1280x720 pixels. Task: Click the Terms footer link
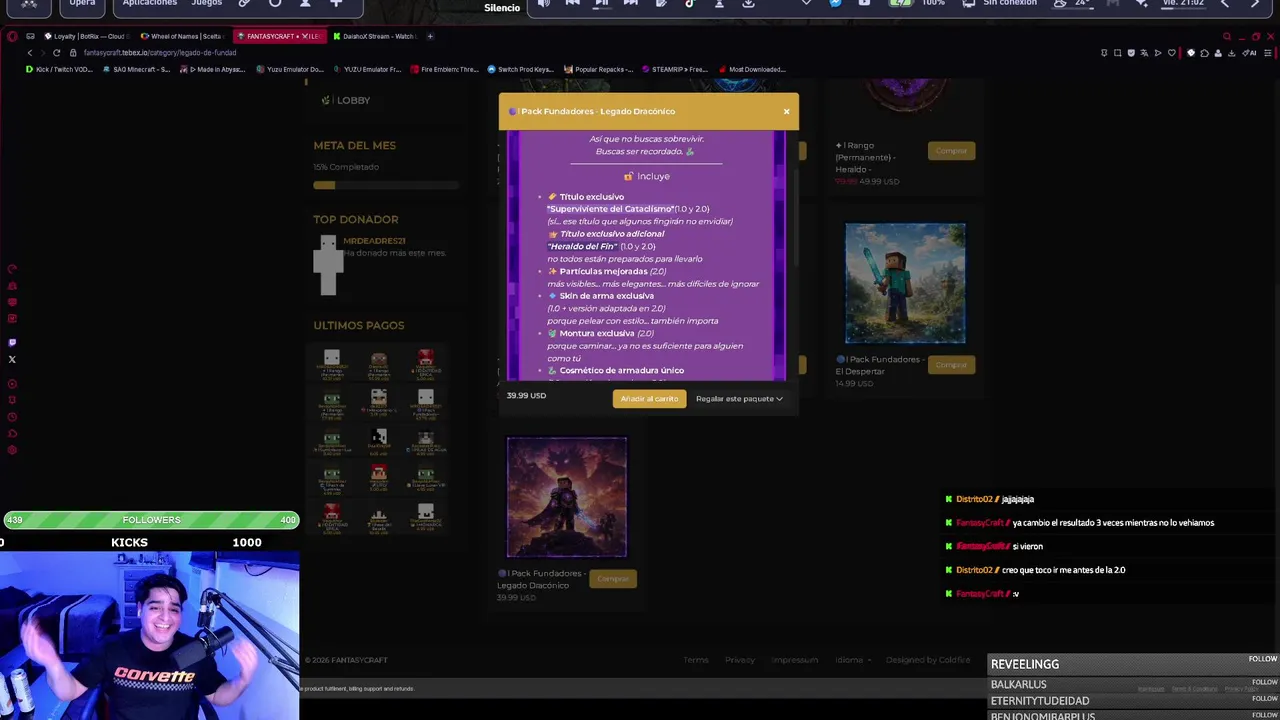coord(696,660)
